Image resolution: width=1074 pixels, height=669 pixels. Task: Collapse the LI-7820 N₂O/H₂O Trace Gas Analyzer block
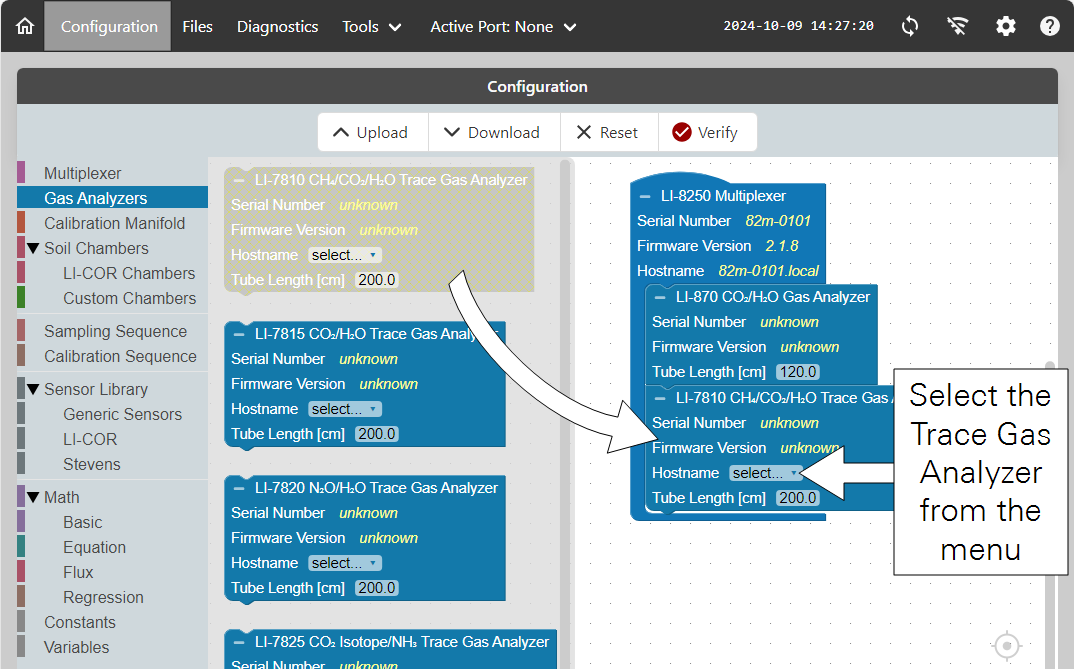(239, 488)
